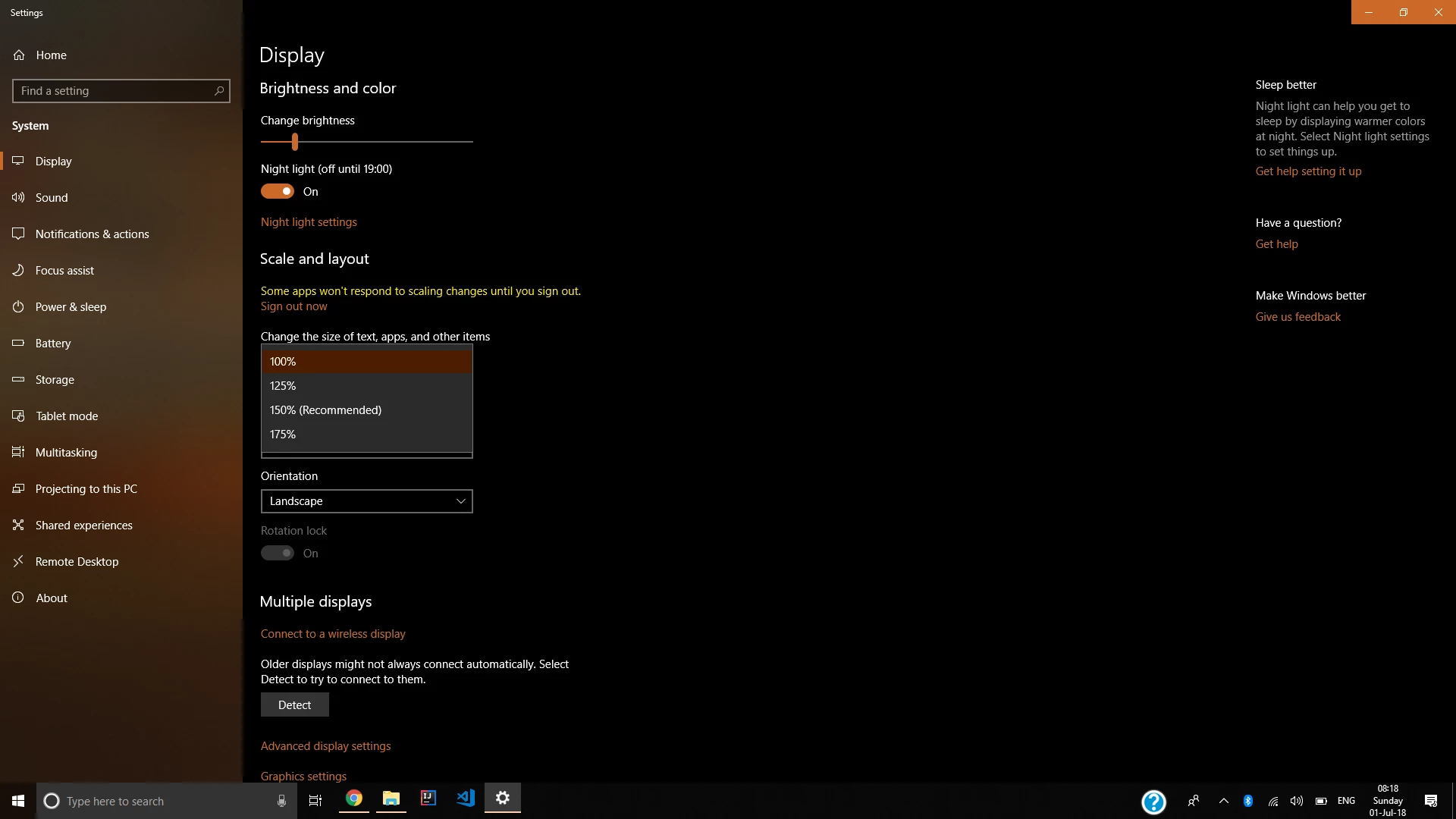Go to Multitasking settings page
Screen dimensions: 1456x819
[66, 453]
